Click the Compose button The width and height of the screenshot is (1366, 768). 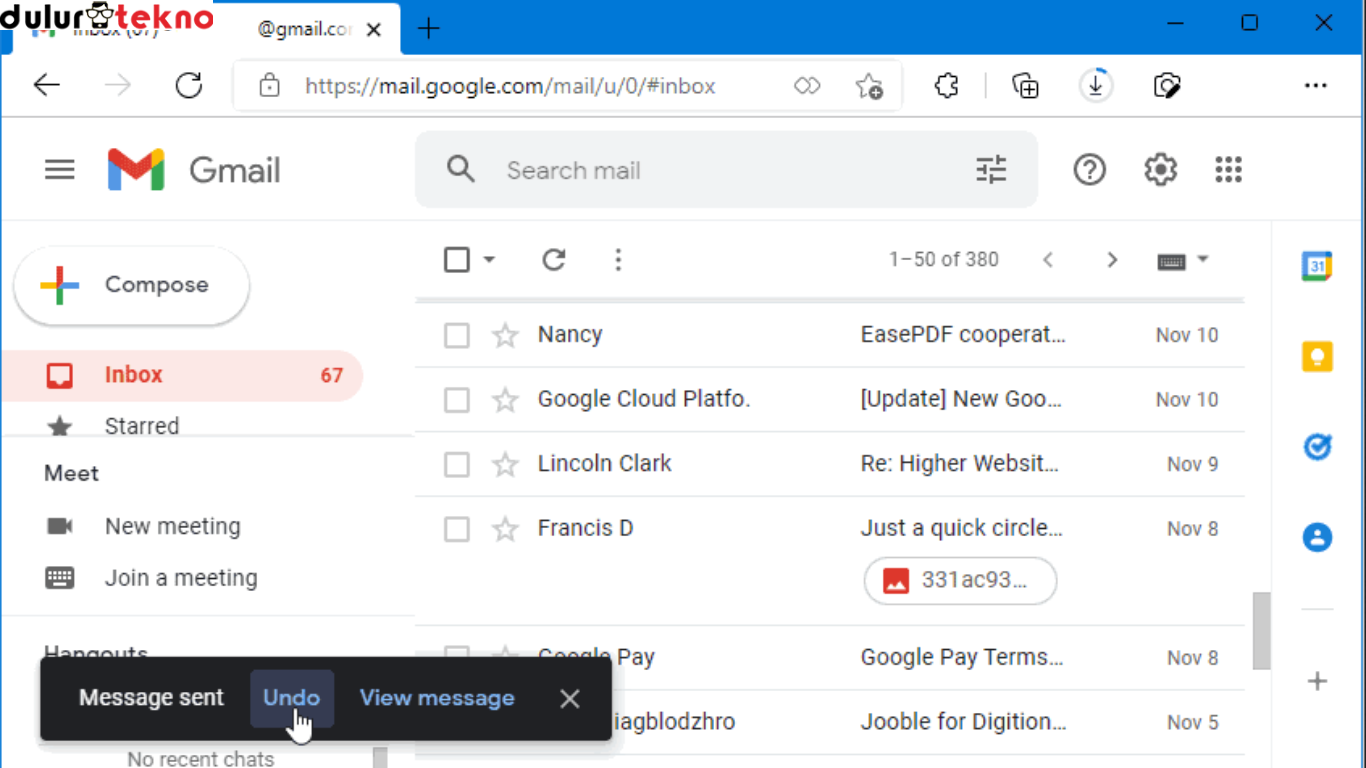pyautogui.click(x=131, y=285)
